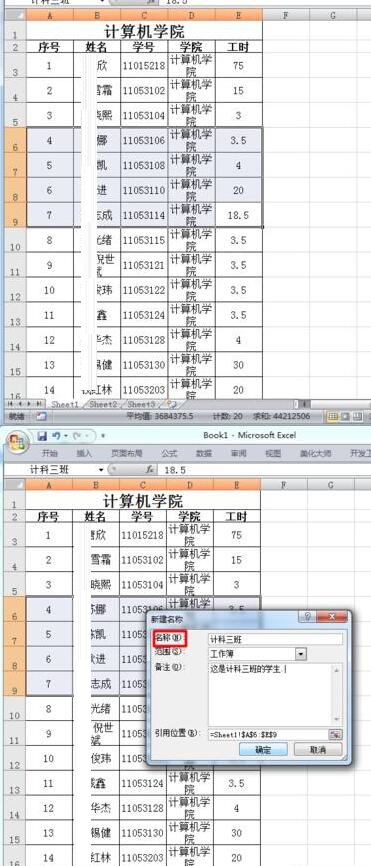This screenshot has width=371, height=866.
Task: Select the Sheet1 worksheet tab
Action: (x=65, y=404)
